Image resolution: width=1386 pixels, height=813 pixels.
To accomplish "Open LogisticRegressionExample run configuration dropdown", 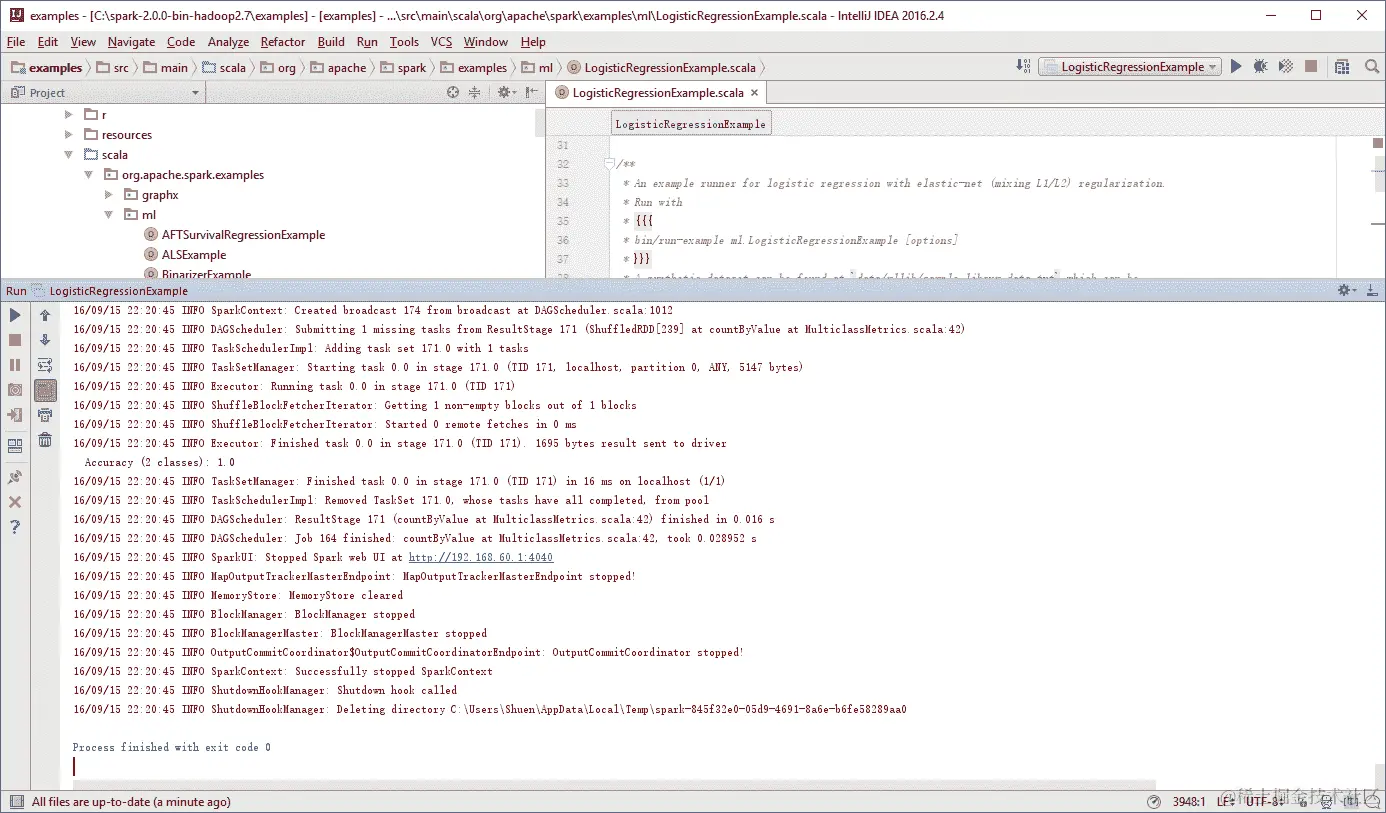I will [1131, 67].
